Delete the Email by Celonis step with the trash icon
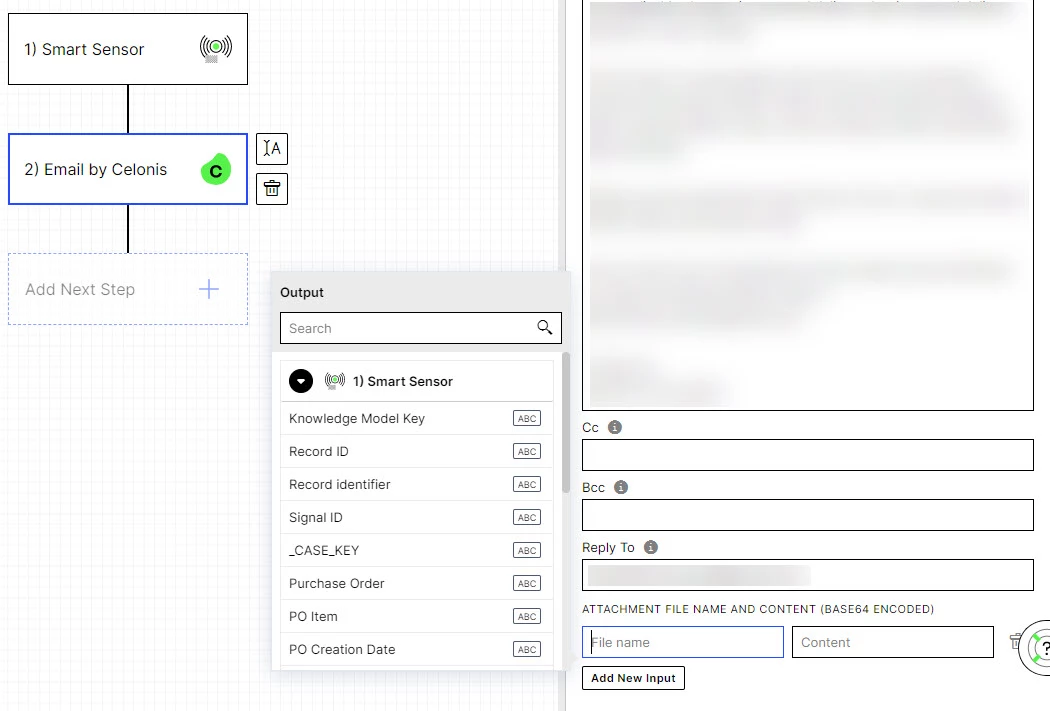 (272, 189)
